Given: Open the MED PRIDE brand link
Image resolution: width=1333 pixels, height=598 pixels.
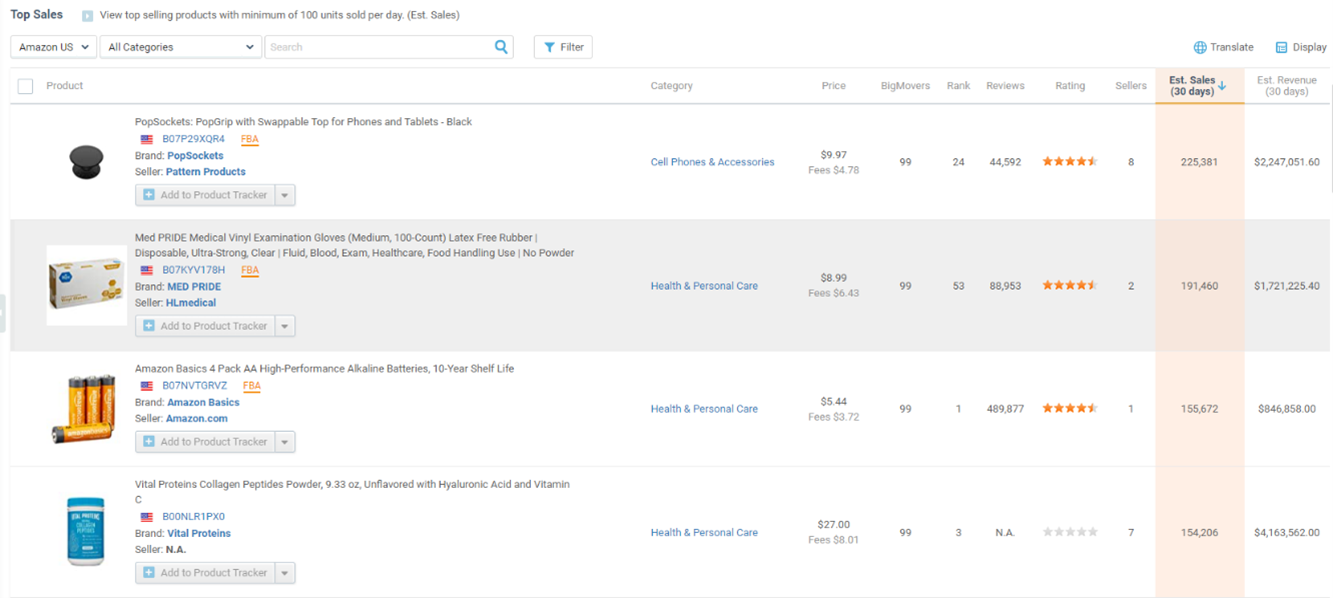Looking at the screenshot, I should [194, 287].
